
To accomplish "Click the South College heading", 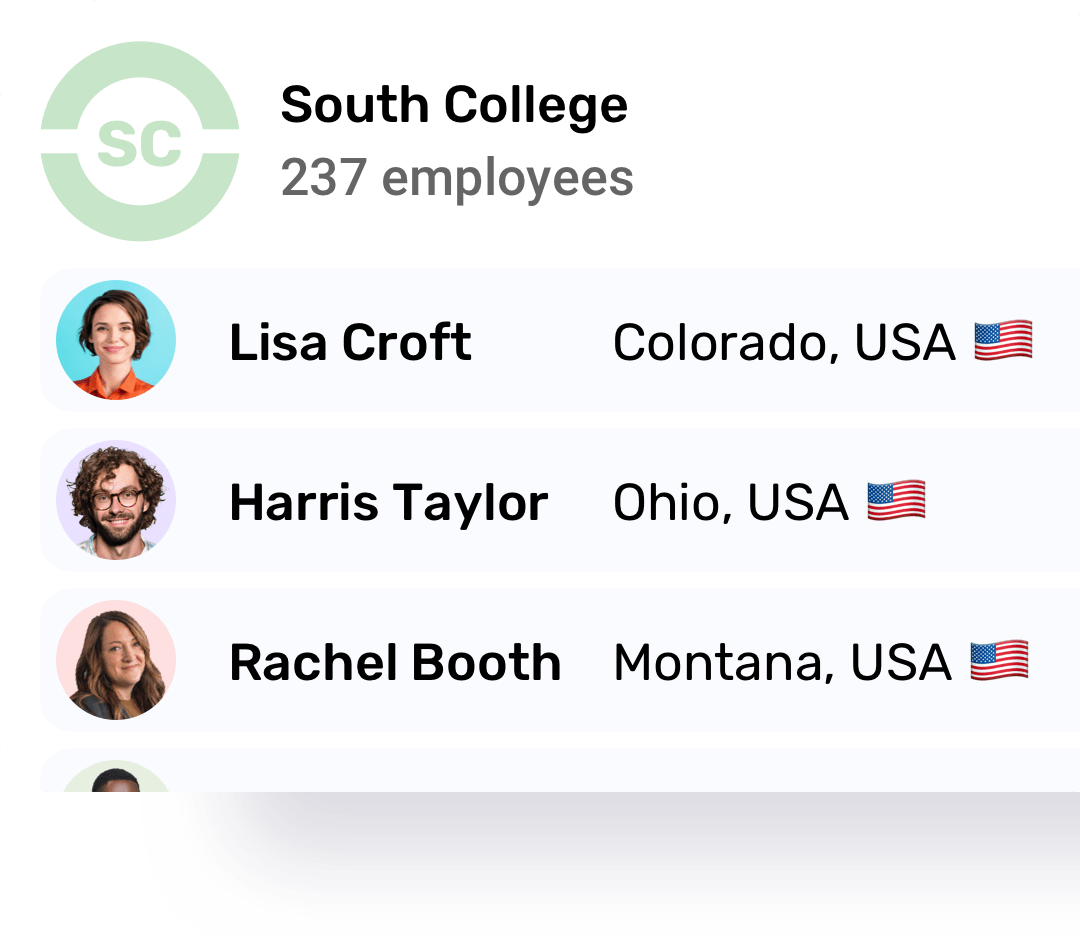I will [455, 105].
